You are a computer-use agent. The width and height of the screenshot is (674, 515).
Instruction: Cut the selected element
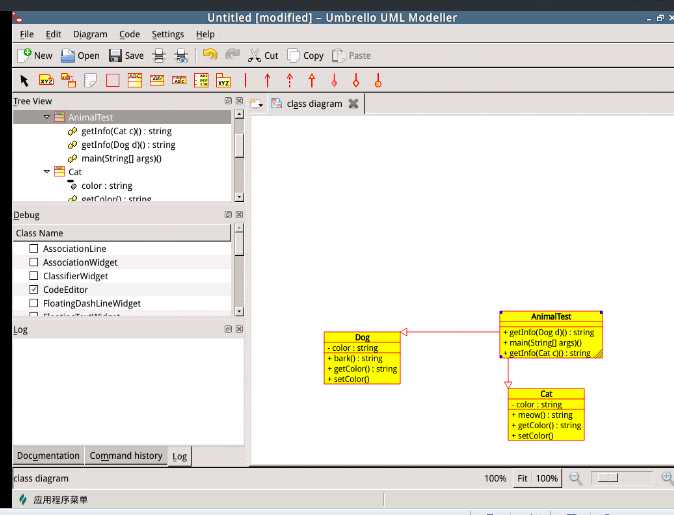click(x=263, y=55)
